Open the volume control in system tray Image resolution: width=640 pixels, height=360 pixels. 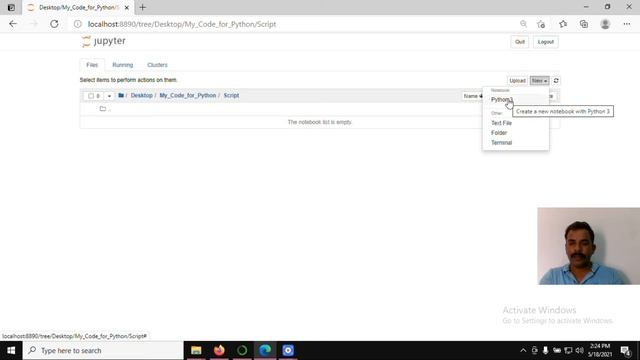tap(579, 351)
